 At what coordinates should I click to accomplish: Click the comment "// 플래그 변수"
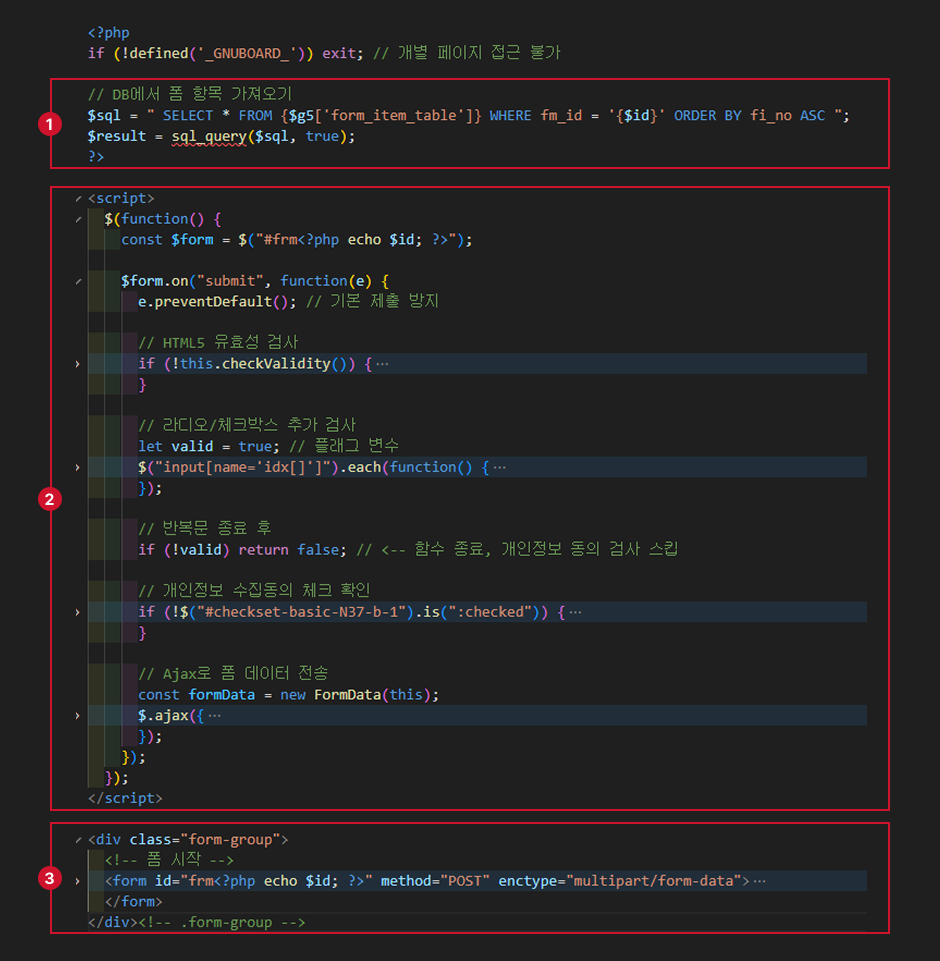point(344,446)
